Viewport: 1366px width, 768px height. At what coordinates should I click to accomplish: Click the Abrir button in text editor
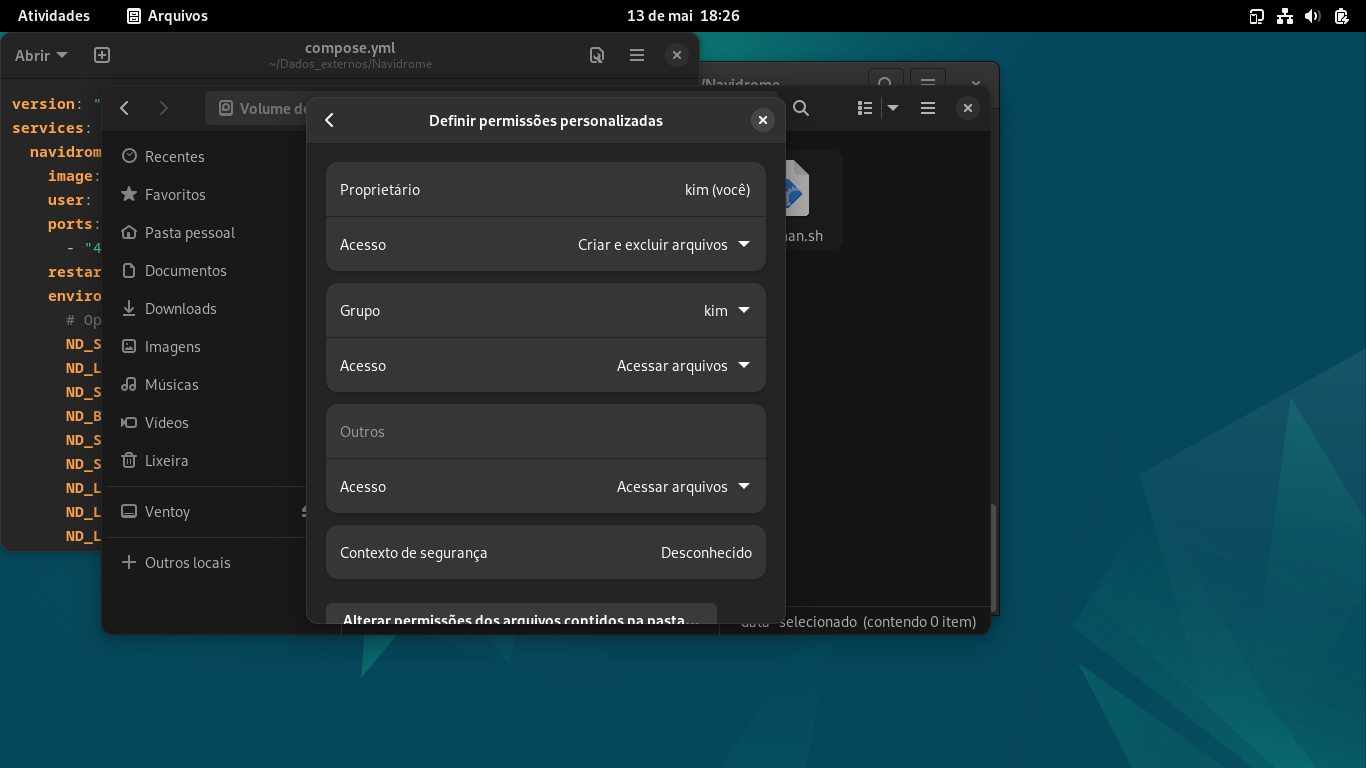pos(32,55)
